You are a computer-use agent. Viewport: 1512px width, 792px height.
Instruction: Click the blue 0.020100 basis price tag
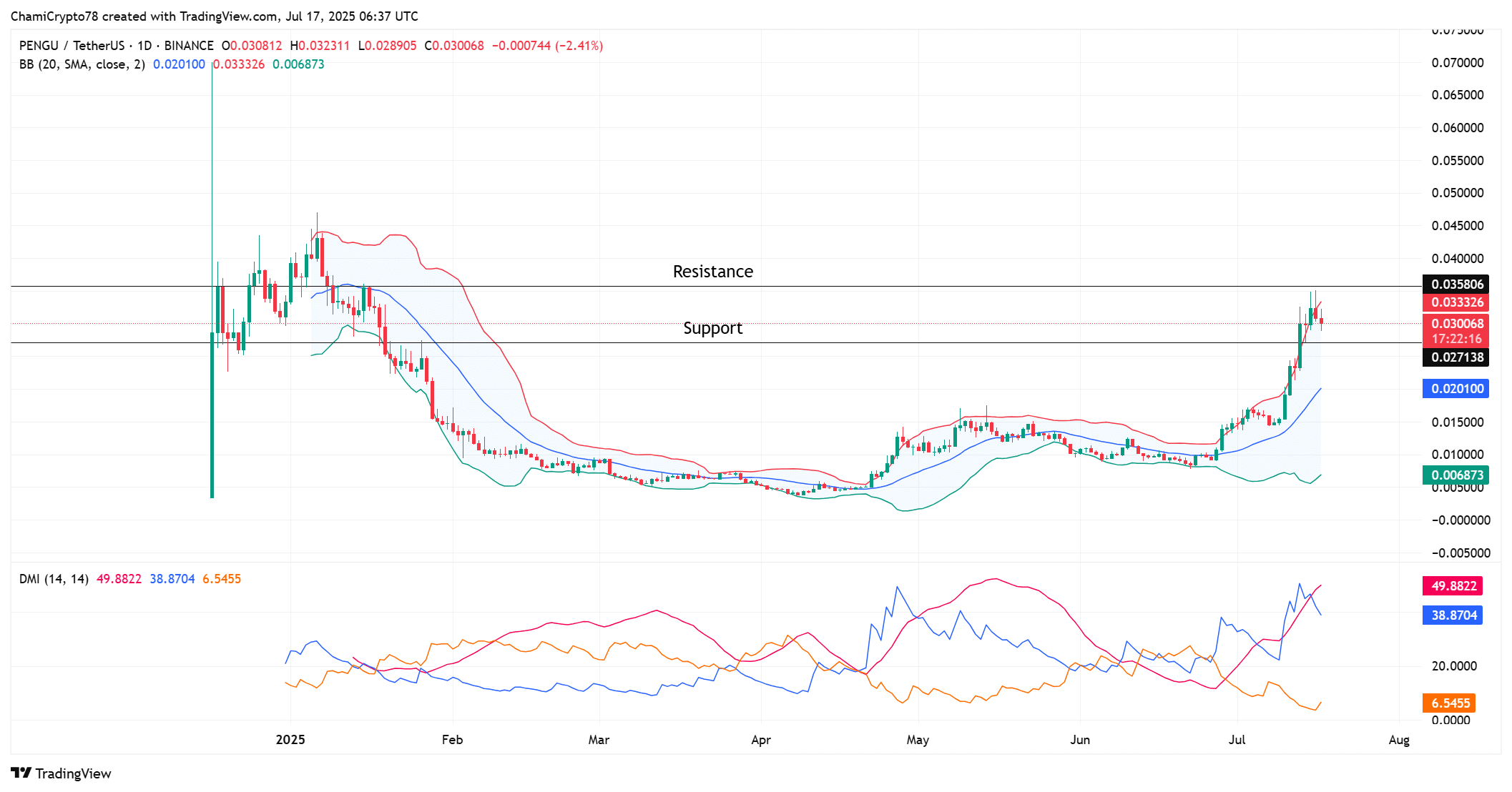point(1455,389)
